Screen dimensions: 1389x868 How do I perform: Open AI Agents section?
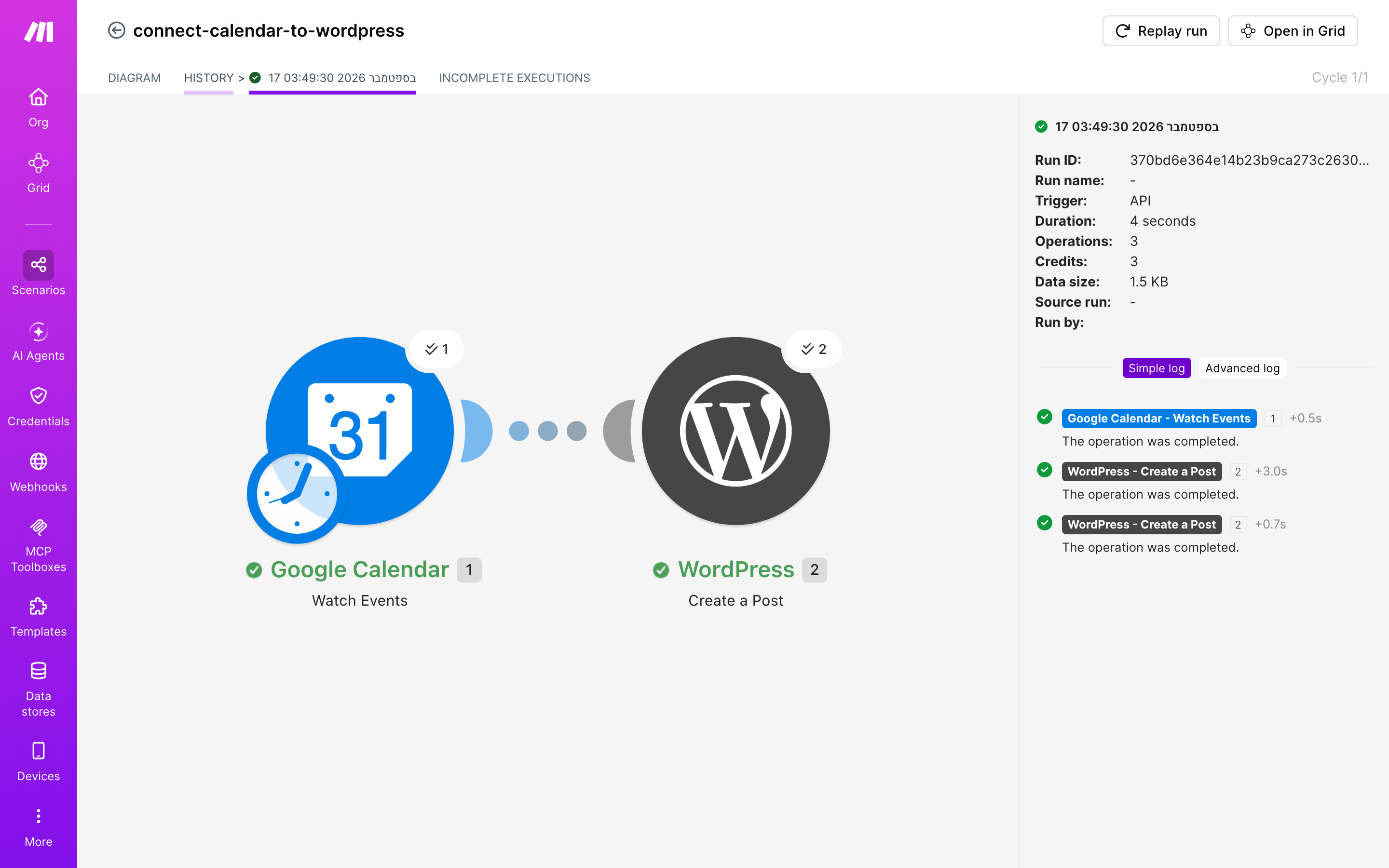(x=39, y=341)
